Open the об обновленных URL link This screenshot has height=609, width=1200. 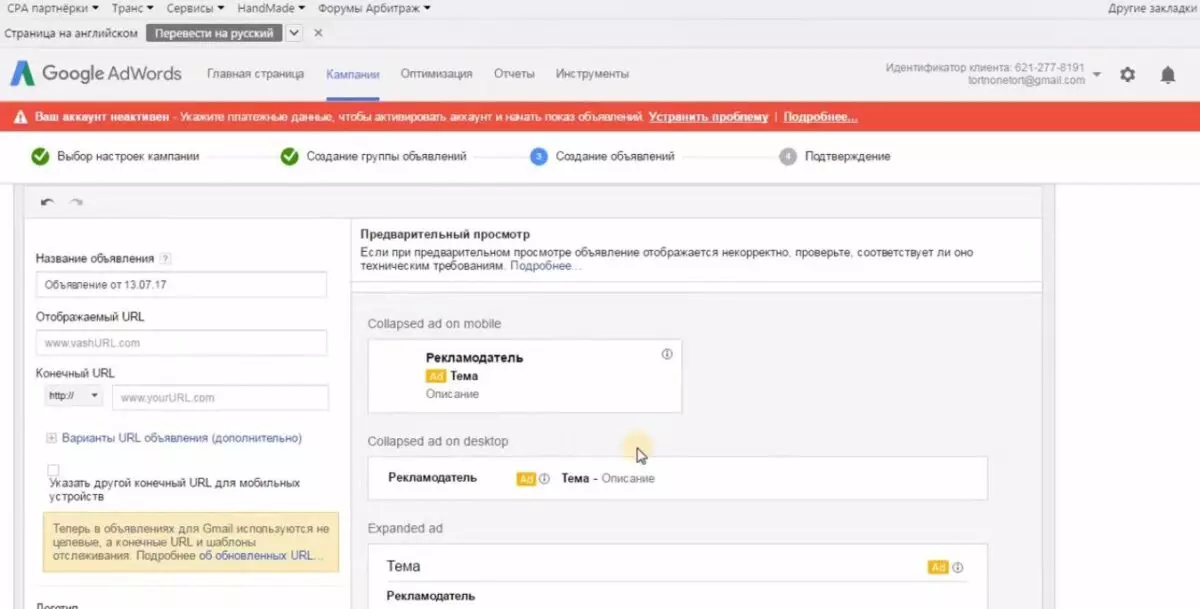261,555
